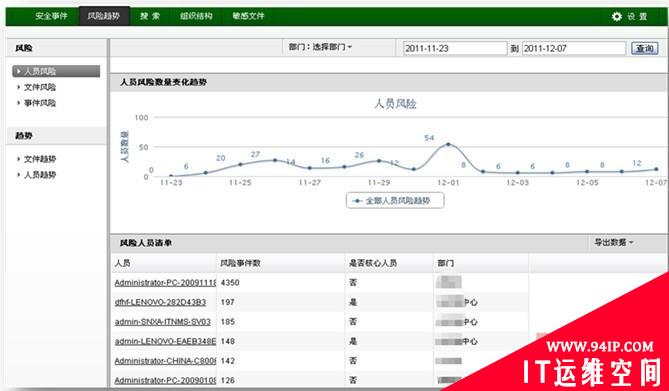The image size is (669, 391).
Task: Open the Administrator-CHINA-C800 person link
Action: (166, 361)
